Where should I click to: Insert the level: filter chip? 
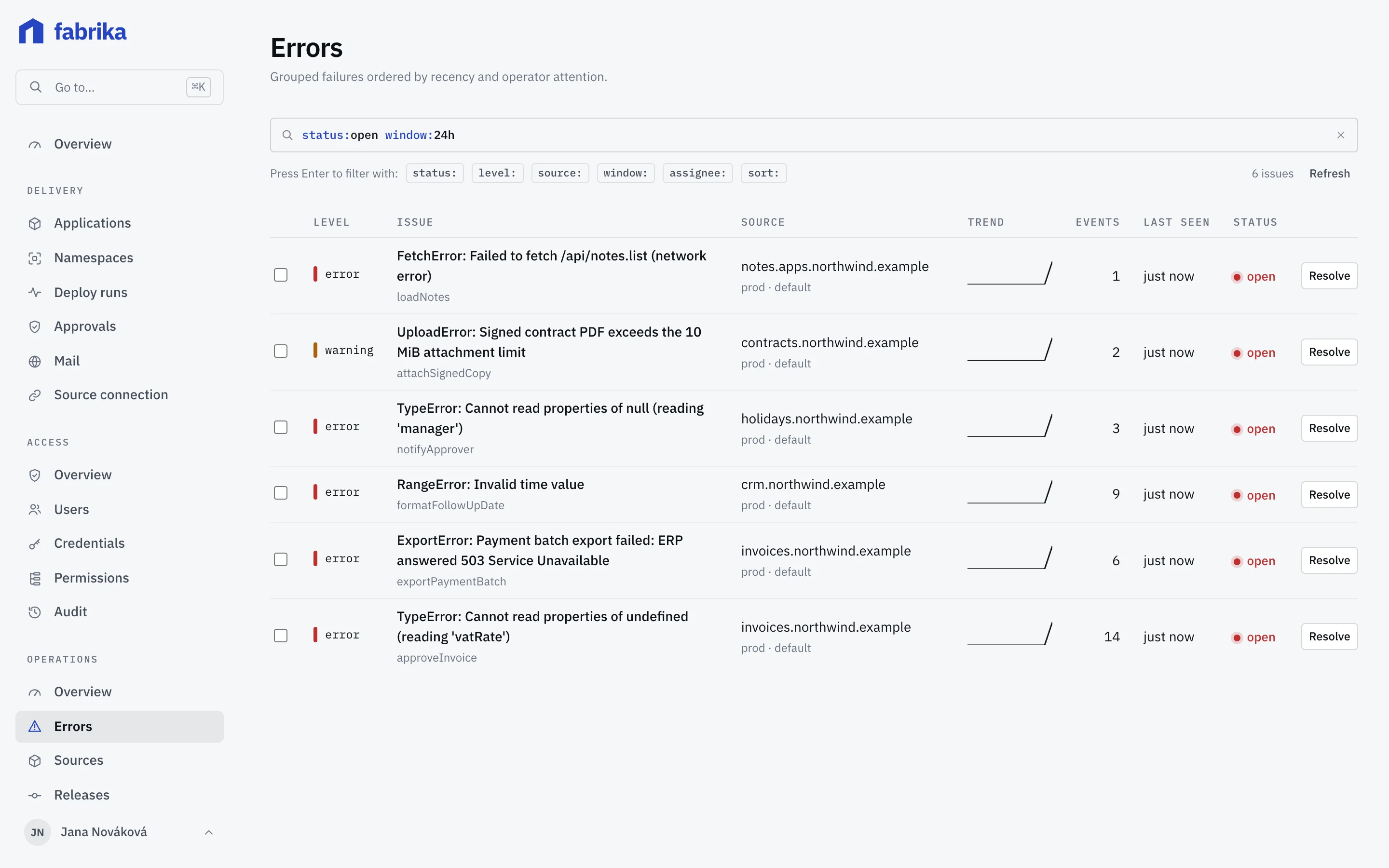pos(497,173)
